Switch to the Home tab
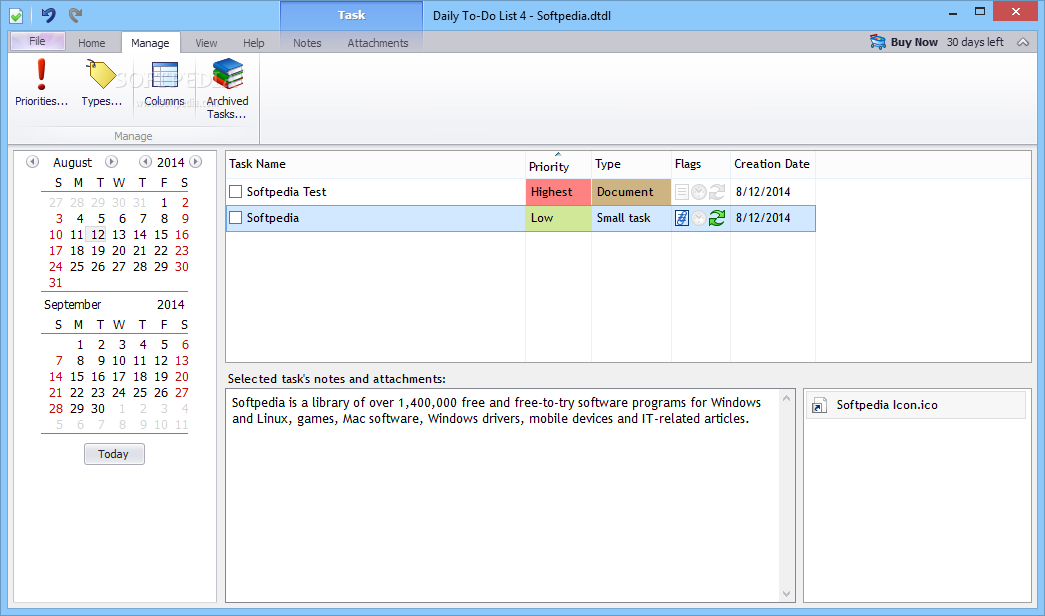The height and width of the screenshot is (616, 1045). point(91,43)
